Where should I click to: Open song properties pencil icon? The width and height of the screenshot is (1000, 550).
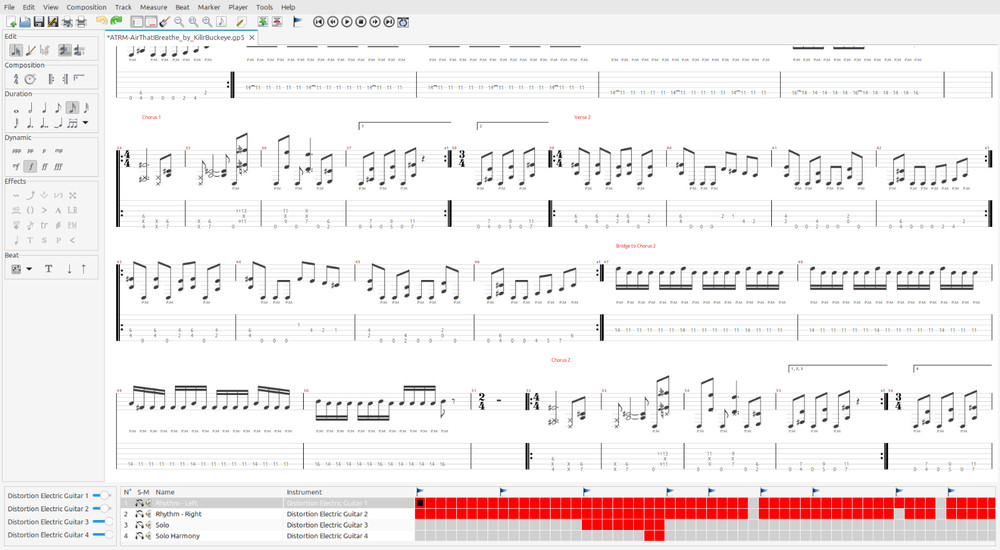(x=241, y=22)
